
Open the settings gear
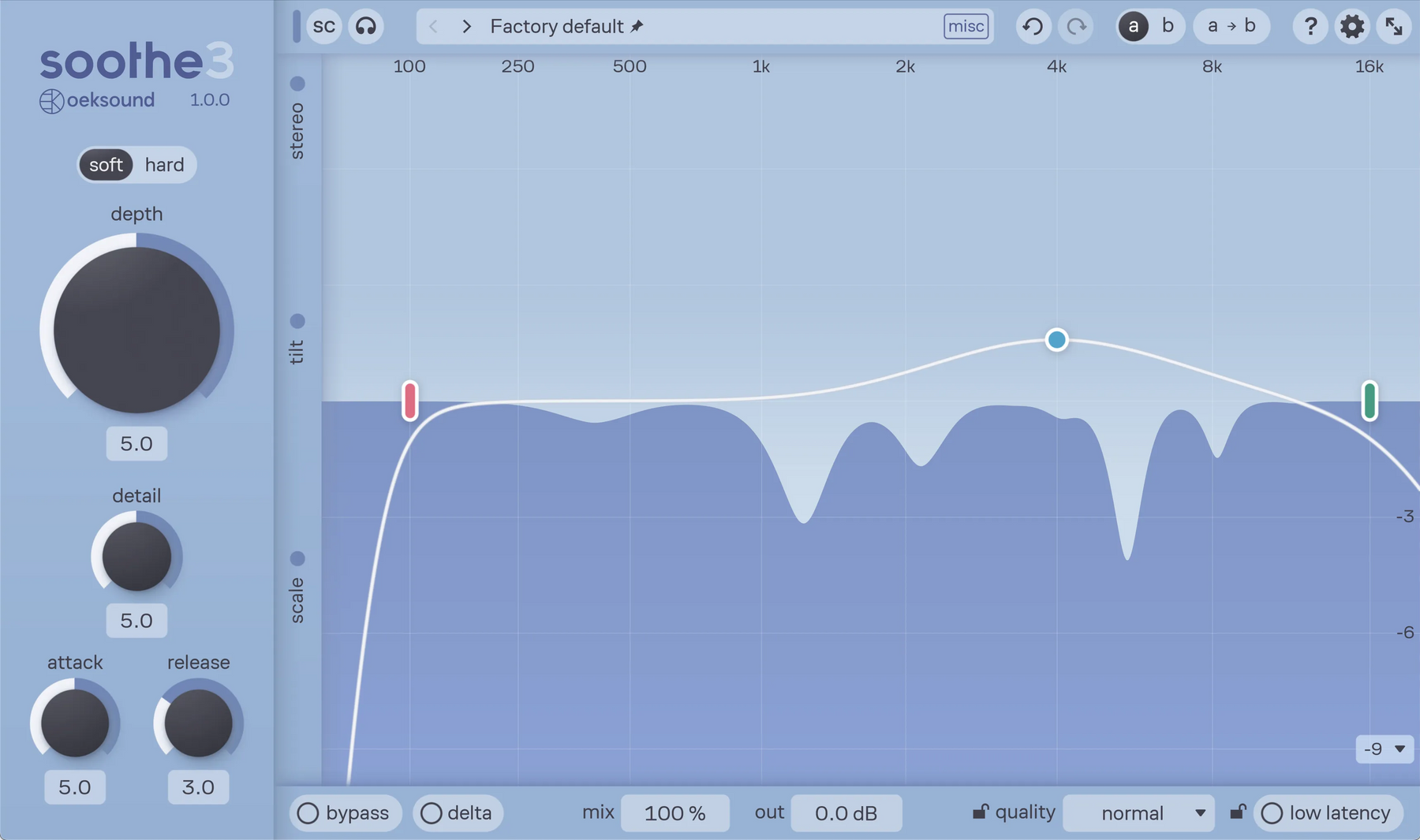(1352, 26)
